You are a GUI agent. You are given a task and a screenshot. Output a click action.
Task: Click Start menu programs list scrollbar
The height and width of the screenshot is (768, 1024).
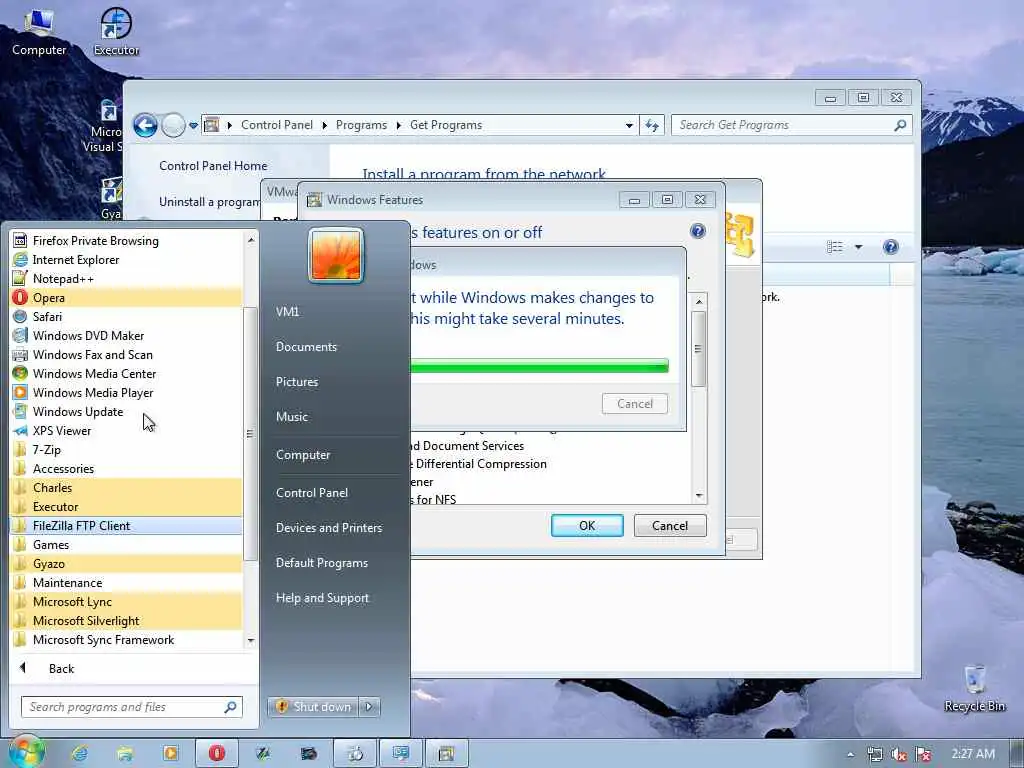pyautogui.click(x=250, y=433)
